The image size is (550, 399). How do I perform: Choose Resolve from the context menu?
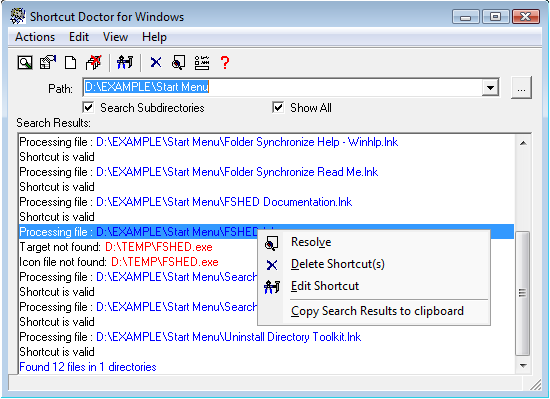click(374, 242)
